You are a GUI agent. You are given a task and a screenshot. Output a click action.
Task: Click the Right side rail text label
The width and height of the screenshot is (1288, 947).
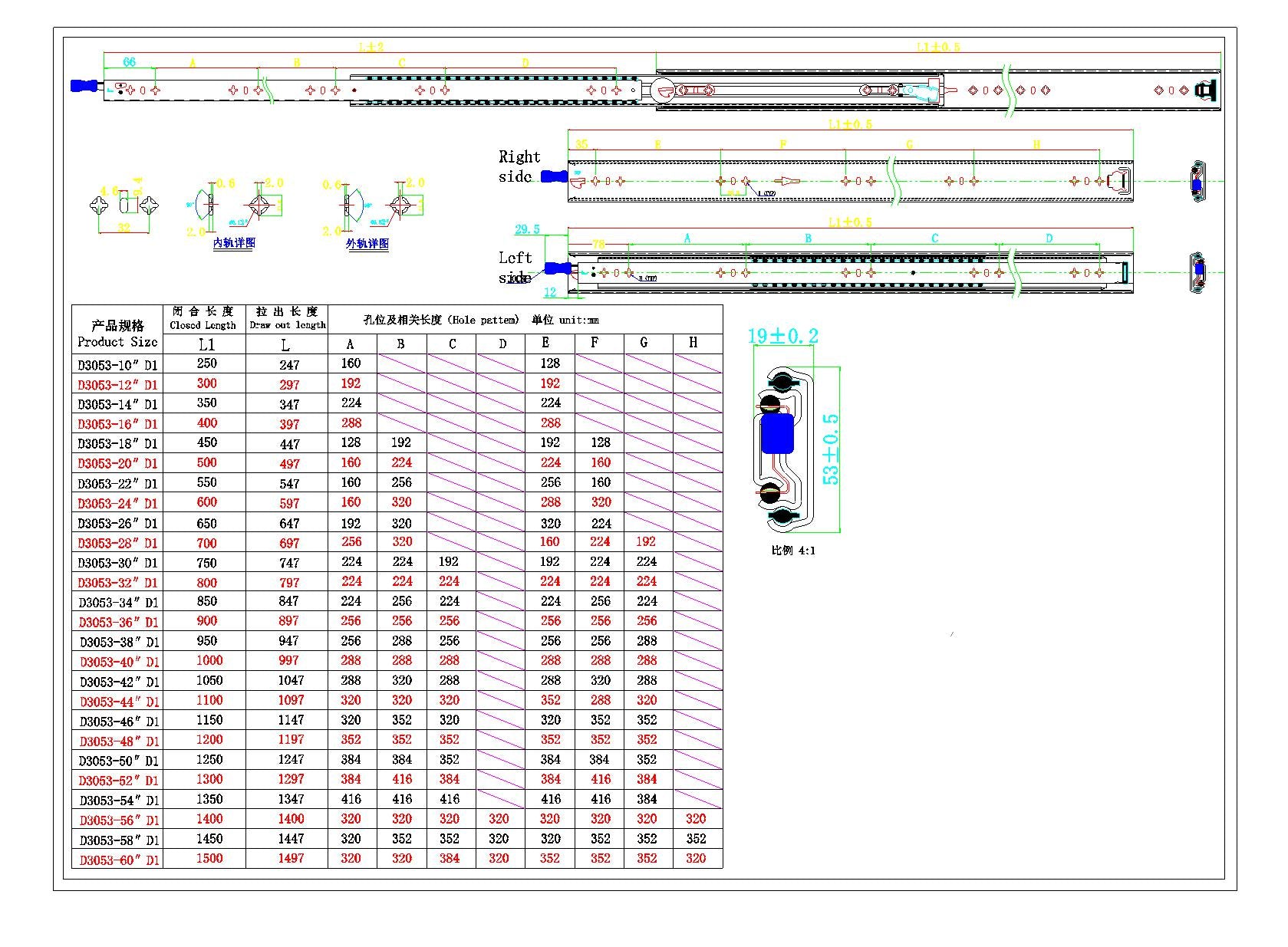point(519,166)
